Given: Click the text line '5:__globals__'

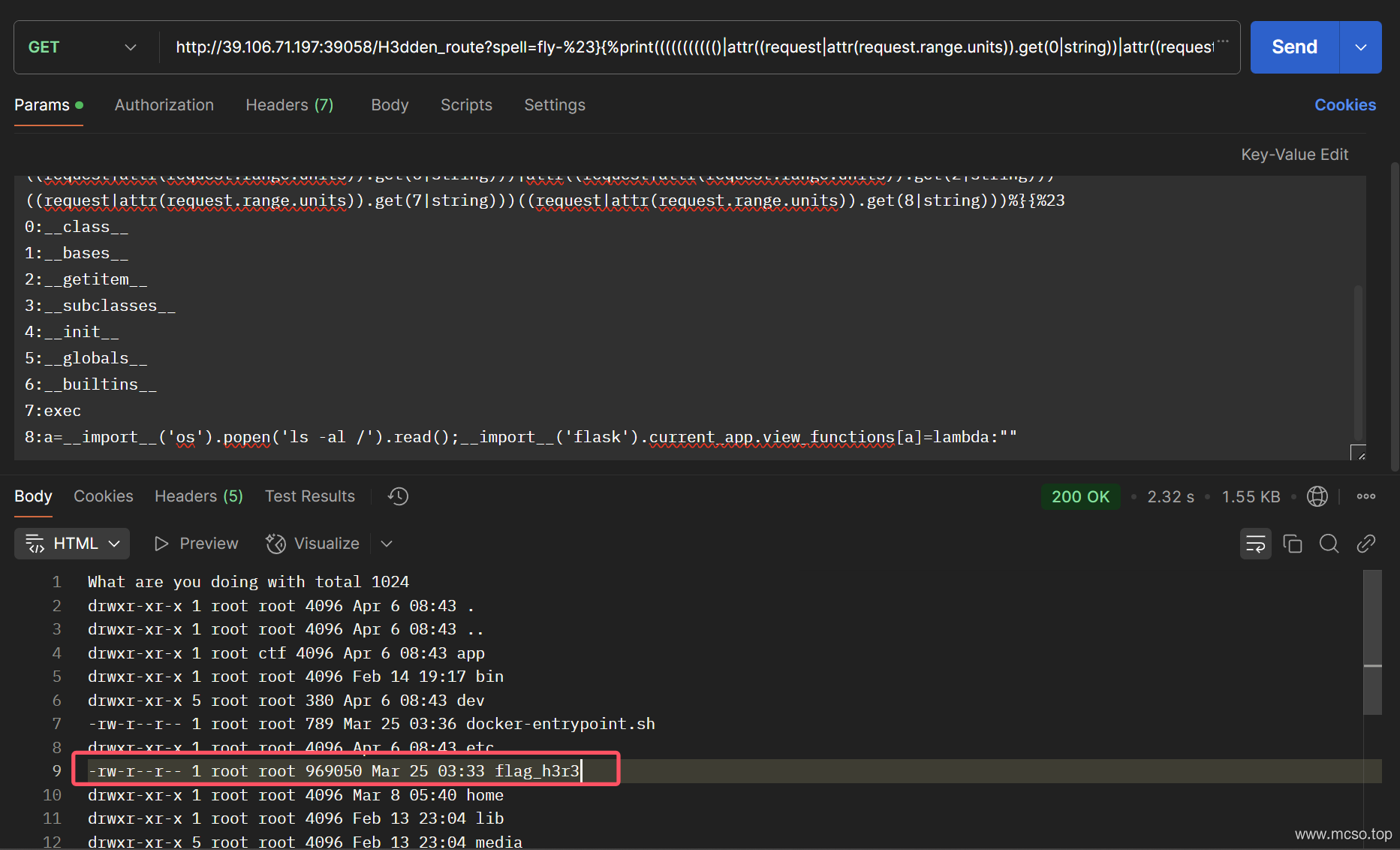Looking at the screenshot, I should pyautogui.click(x=86, y=358).
